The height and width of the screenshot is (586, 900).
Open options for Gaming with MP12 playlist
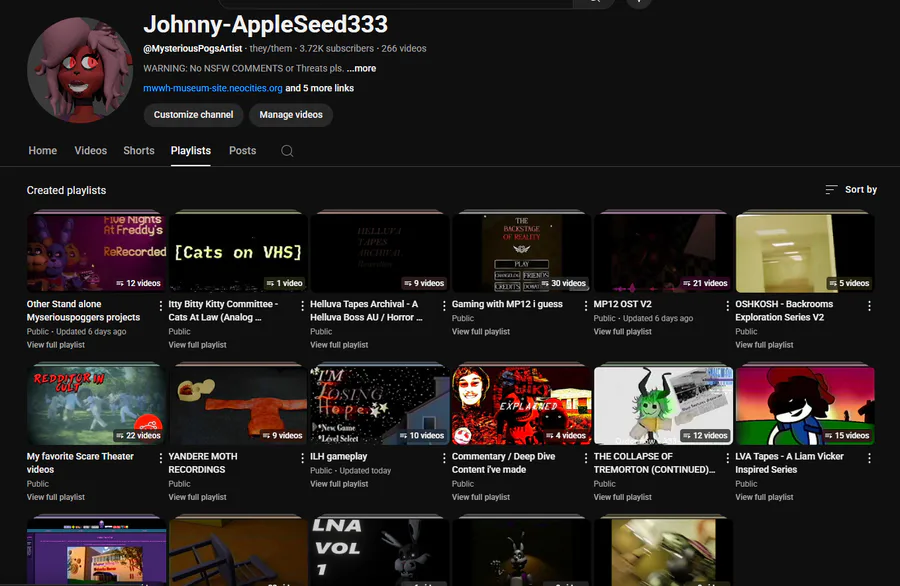click(x=586, y=305)
